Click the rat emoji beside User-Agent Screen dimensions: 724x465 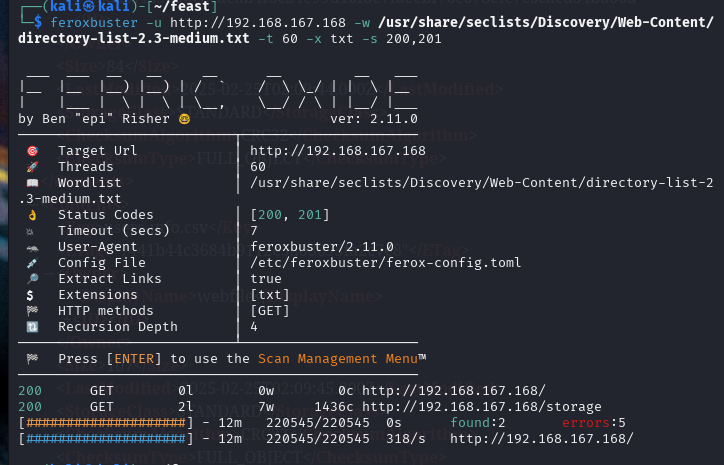[x=32, y=248]
